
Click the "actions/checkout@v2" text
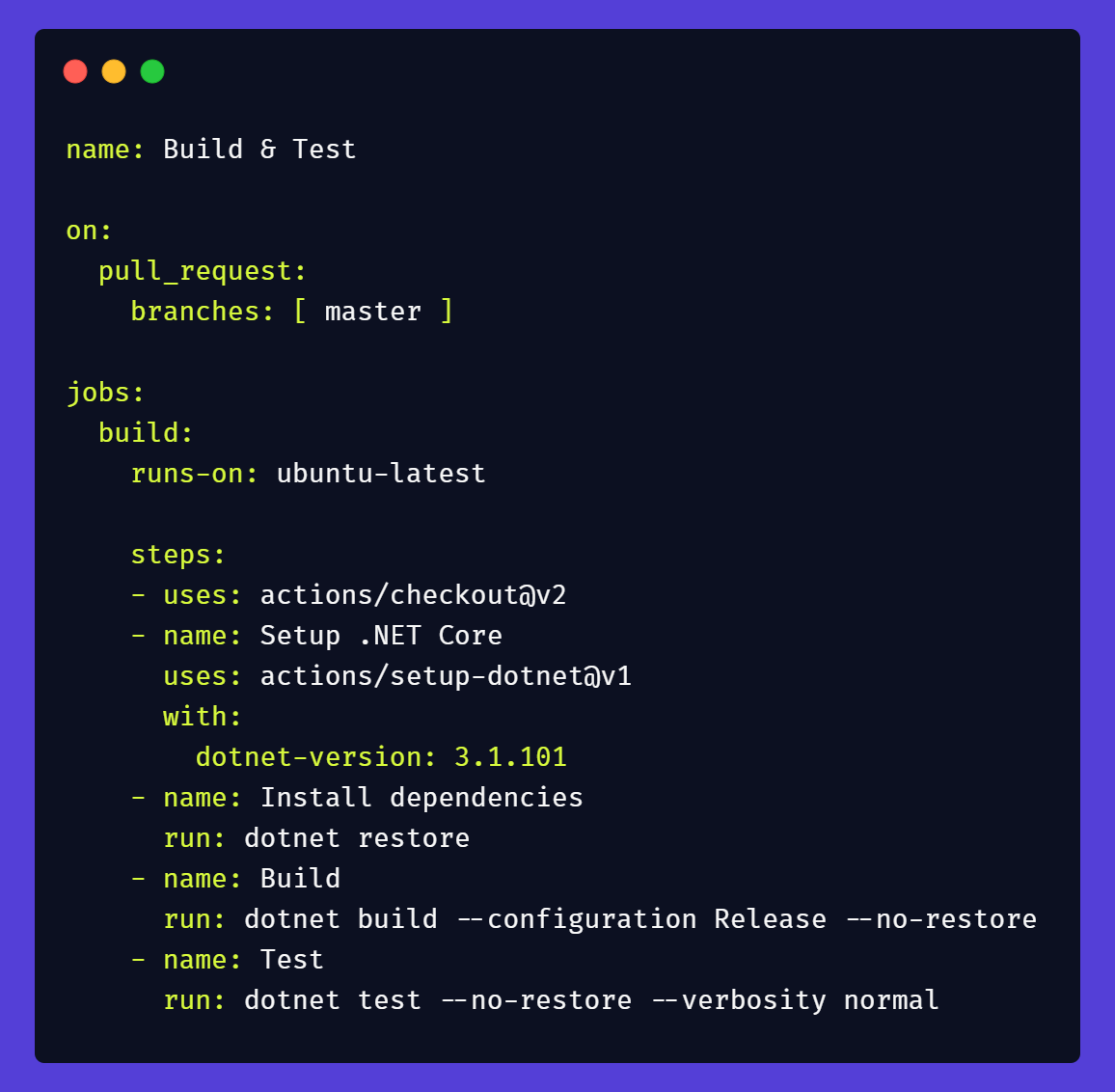(x=413, y=595)
